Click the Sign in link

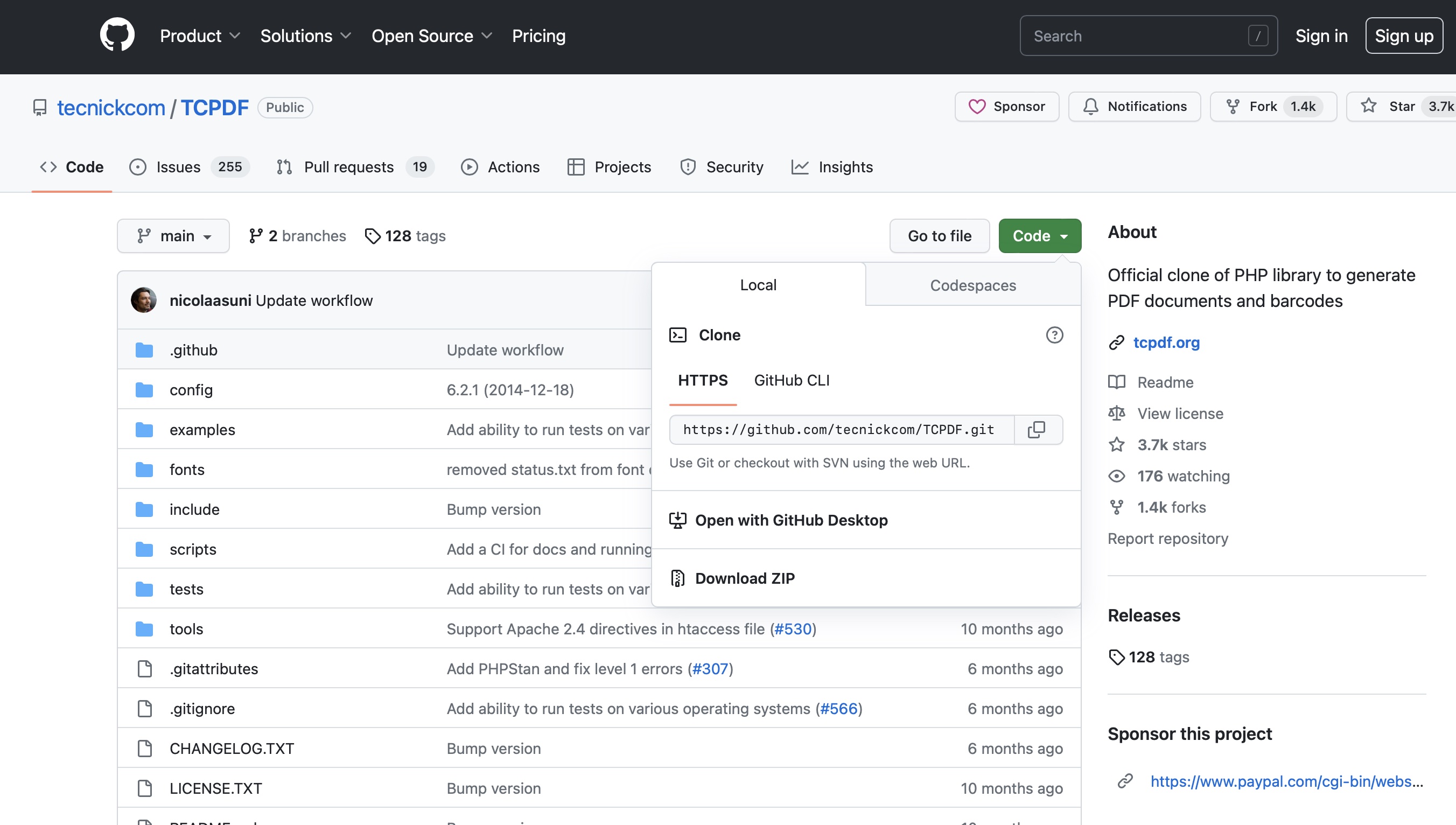1321,36
